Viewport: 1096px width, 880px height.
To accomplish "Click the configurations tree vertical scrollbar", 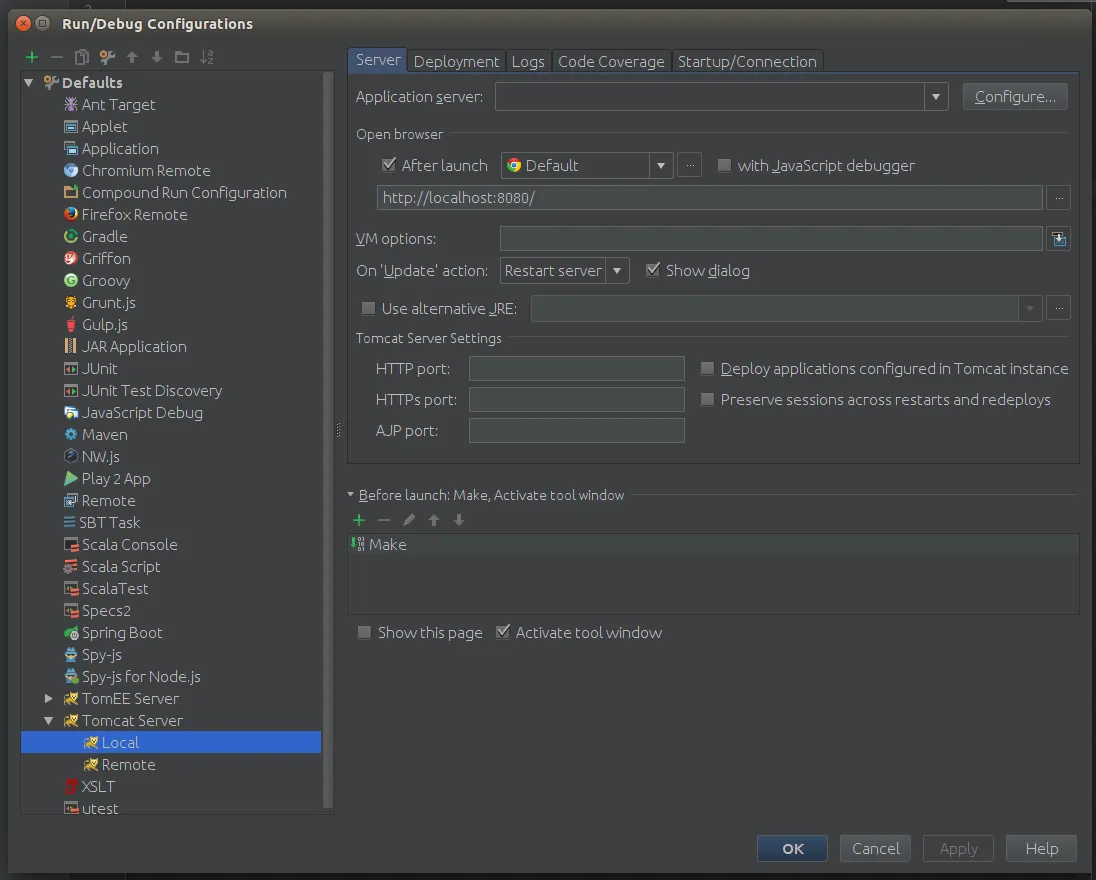I will [329, 440].
